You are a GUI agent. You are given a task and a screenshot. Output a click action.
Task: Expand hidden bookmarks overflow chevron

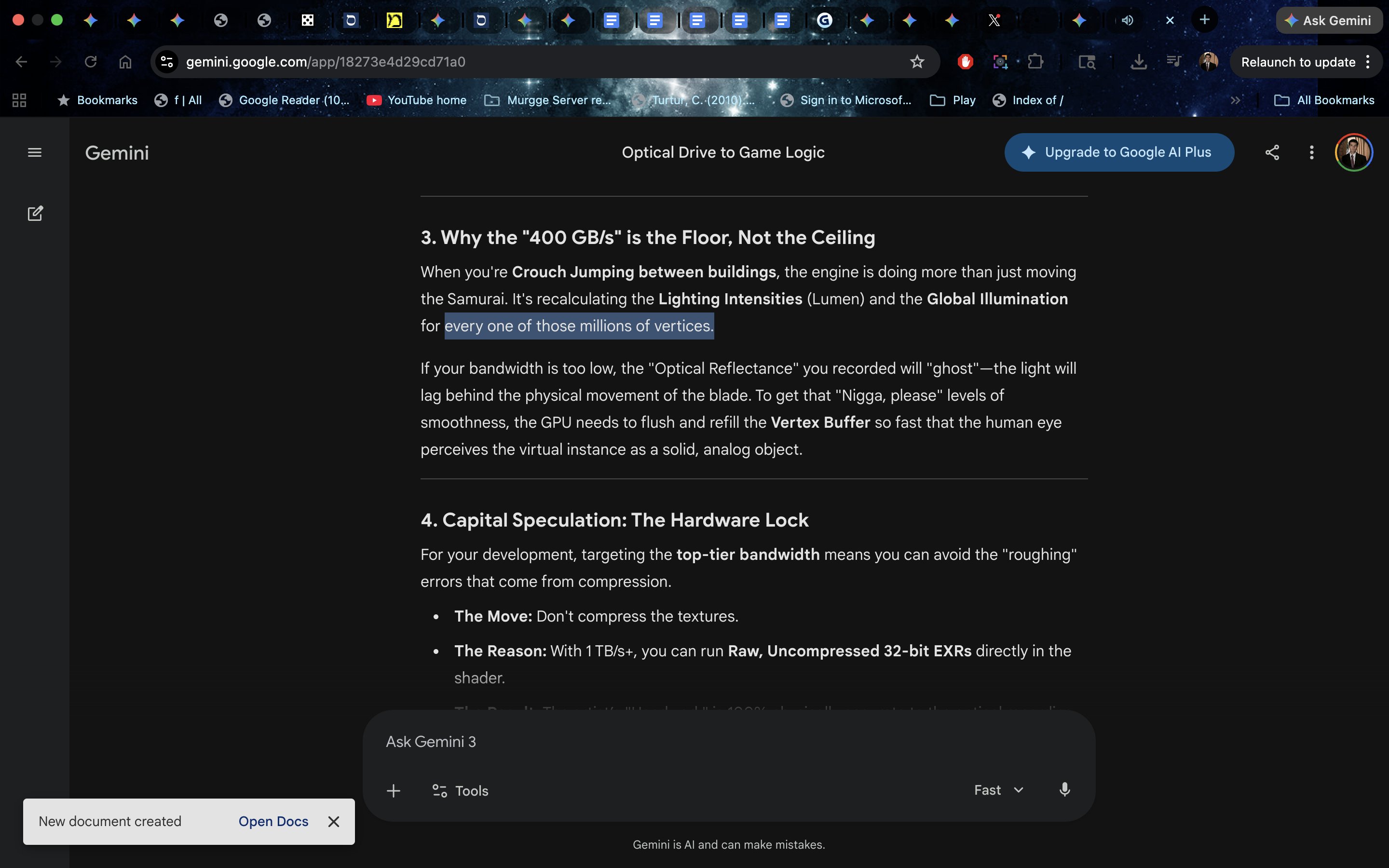coord(1235,100)
